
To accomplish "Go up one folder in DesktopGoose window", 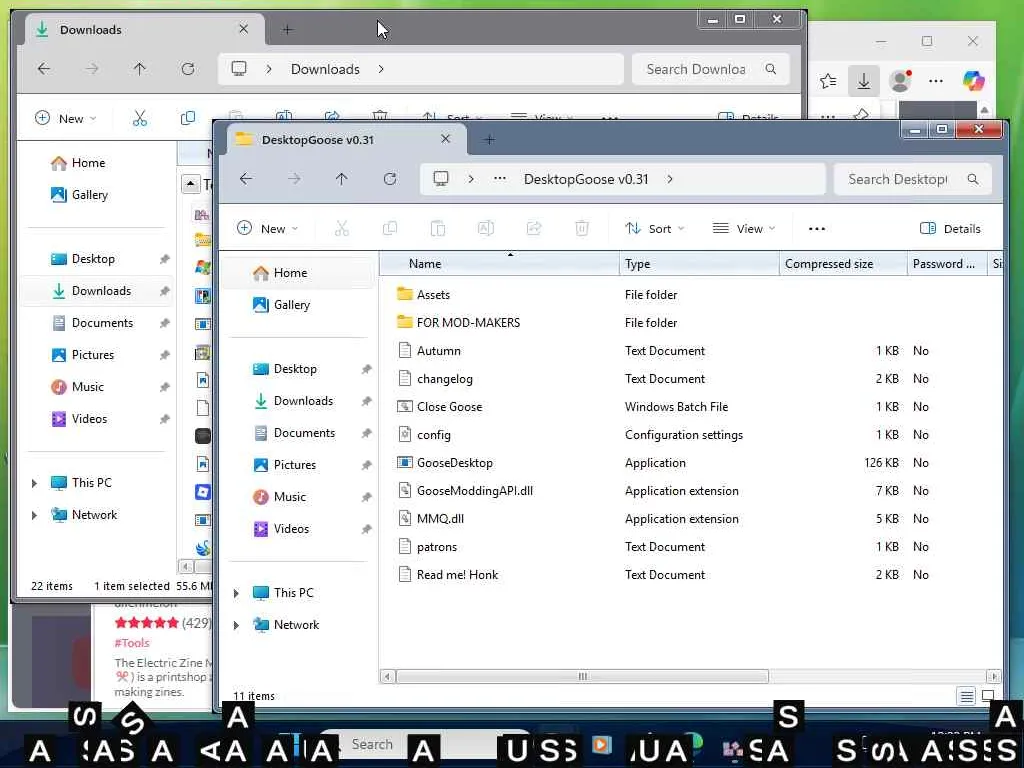I will coord(342,179).
